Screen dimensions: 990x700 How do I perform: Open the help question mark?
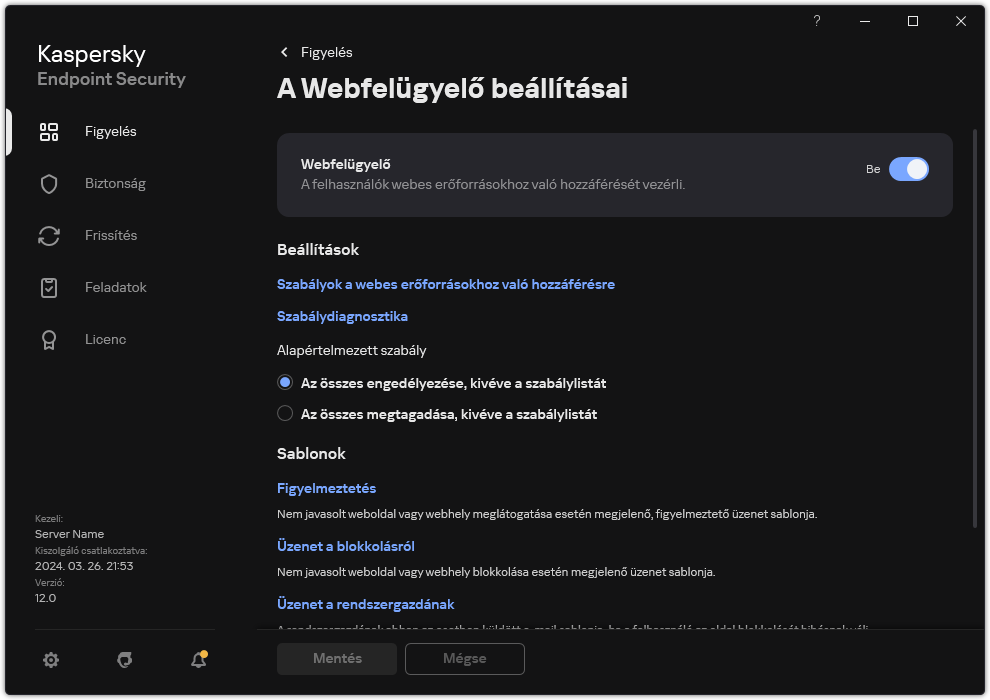816,21
